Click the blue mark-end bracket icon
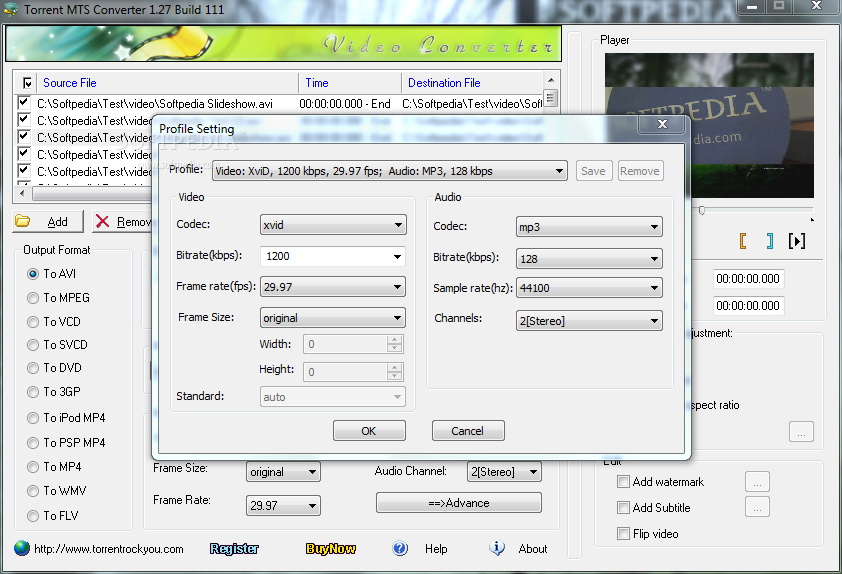842x574 pixels. point(770,241)
